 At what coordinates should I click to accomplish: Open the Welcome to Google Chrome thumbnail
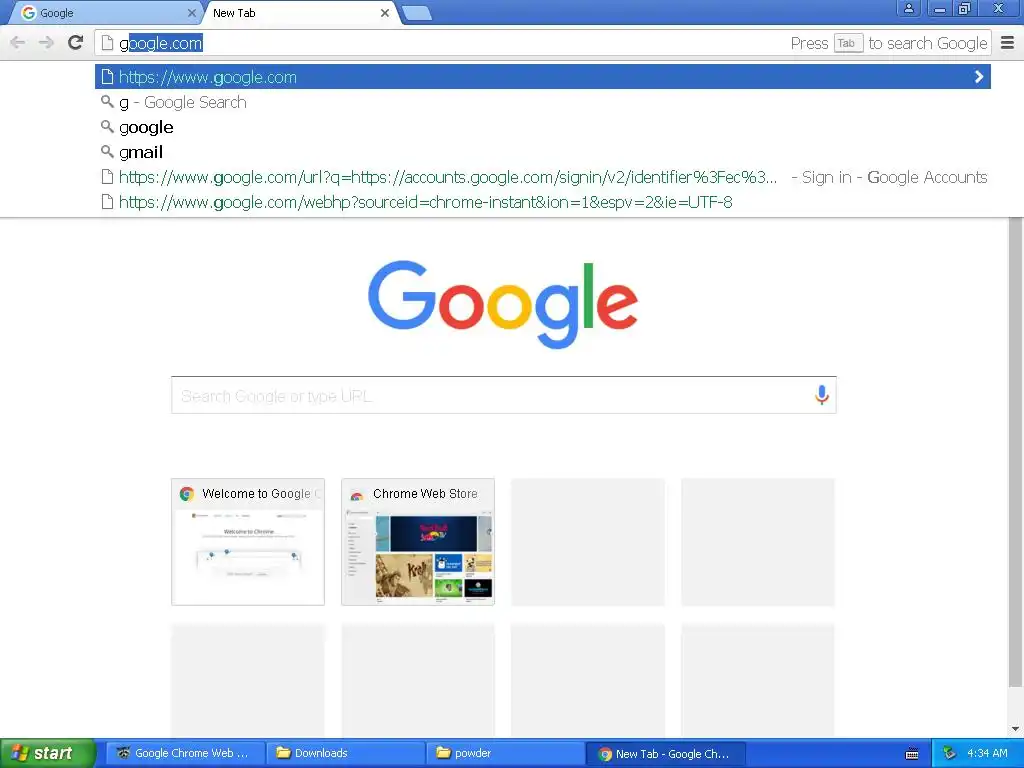248,542
